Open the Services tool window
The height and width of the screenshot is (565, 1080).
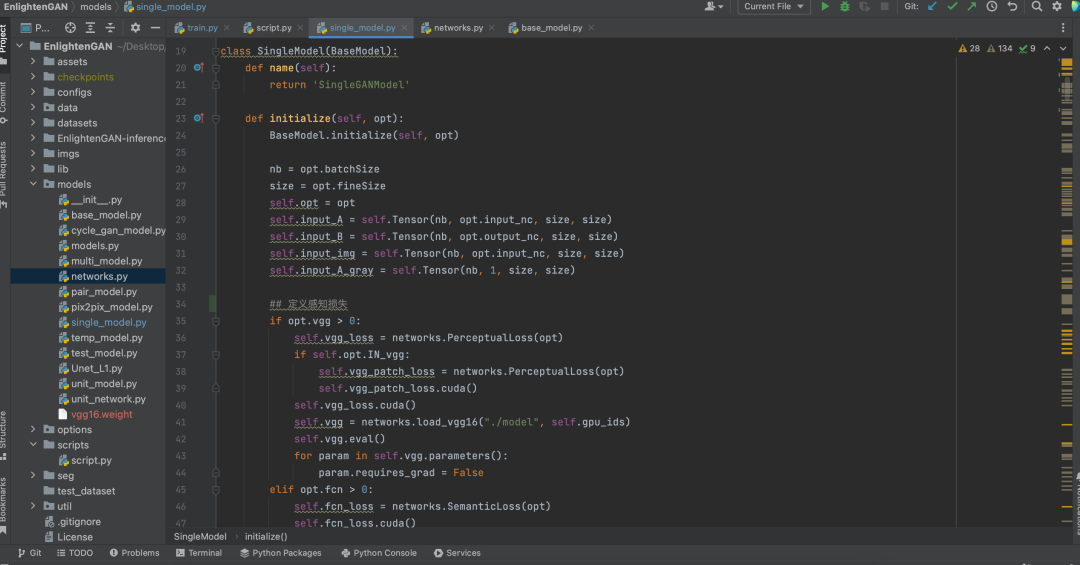(x=457, y=553)
